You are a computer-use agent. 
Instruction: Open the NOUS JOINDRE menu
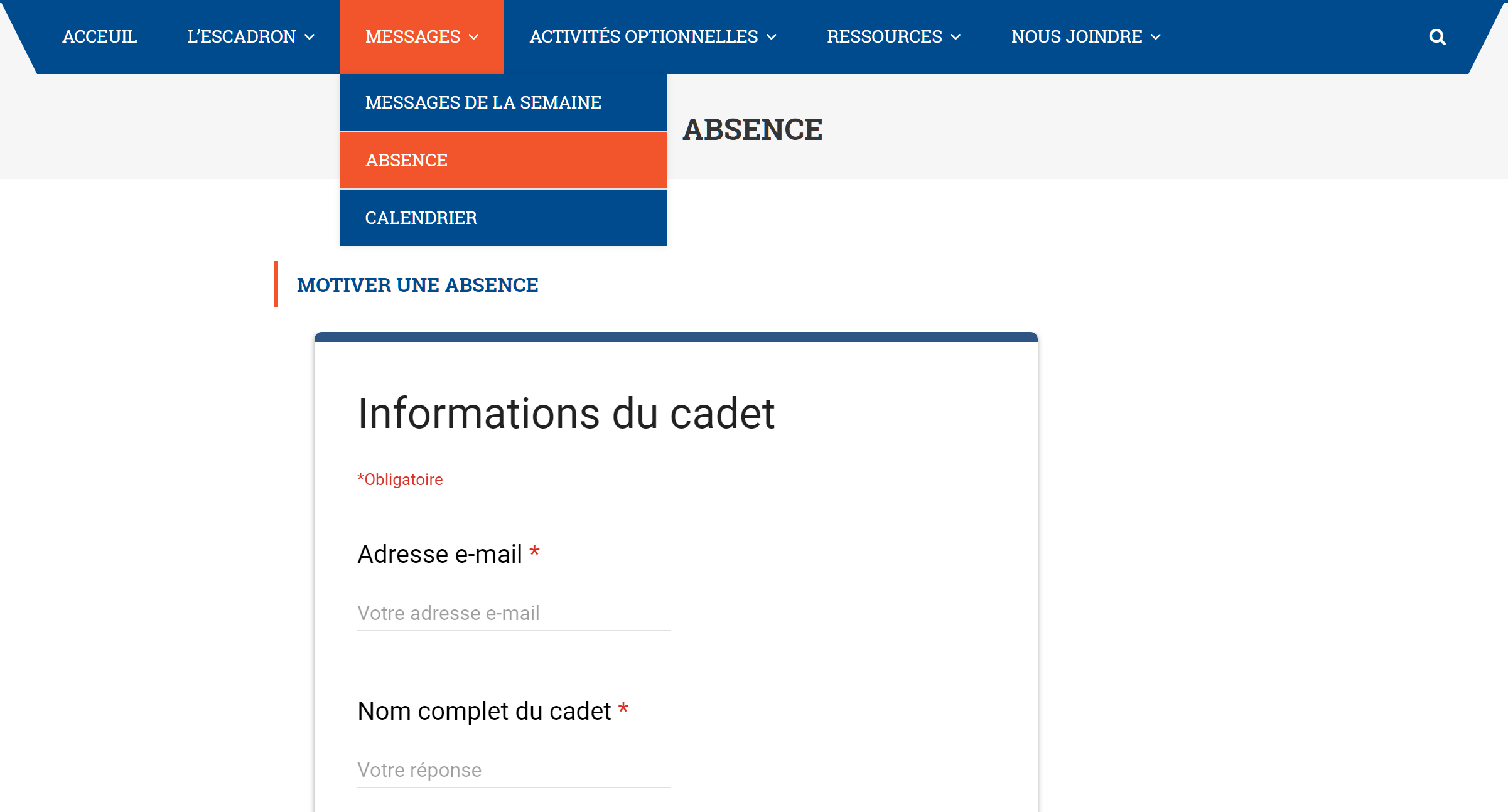[x=1076, y=37]
